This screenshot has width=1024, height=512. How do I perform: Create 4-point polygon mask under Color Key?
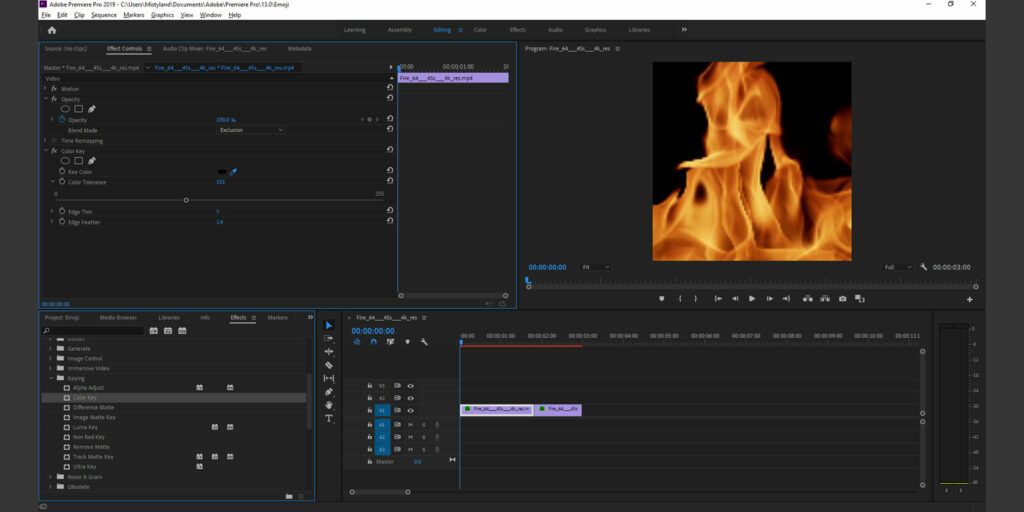click(78, 161)
